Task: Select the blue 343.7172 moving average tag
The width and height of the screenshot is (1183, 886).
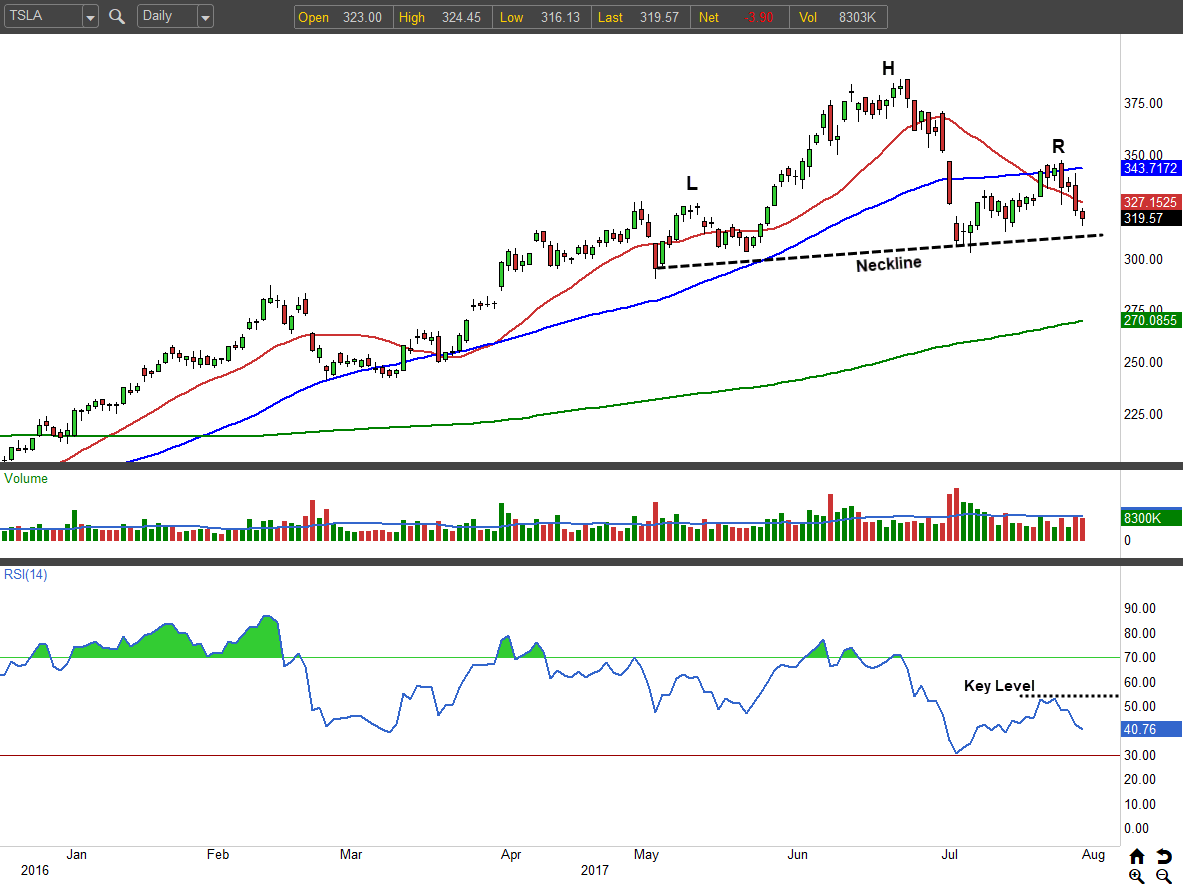Action: point(1151,168)
